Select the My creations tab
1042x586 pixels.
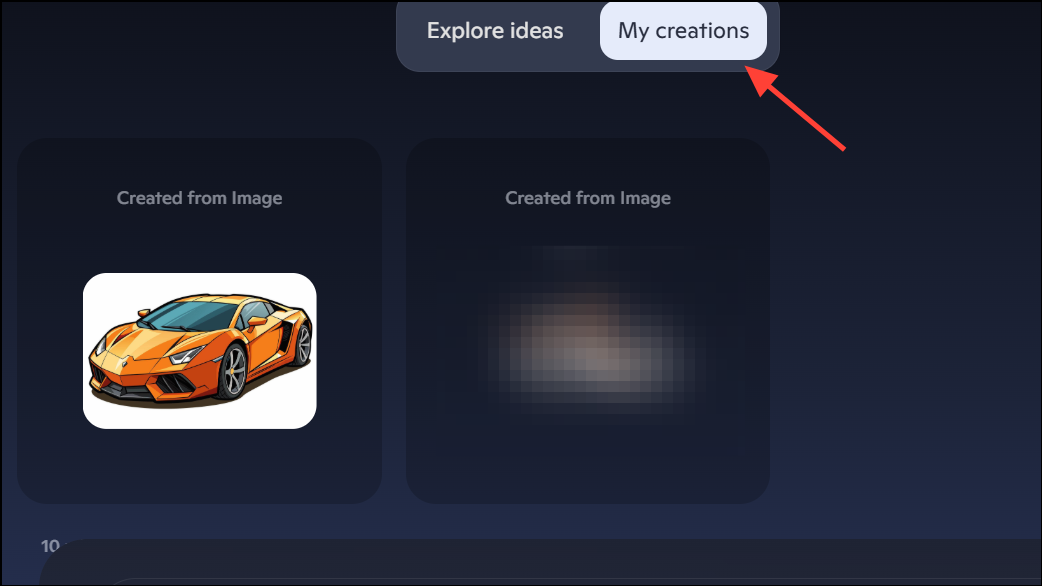683,31
